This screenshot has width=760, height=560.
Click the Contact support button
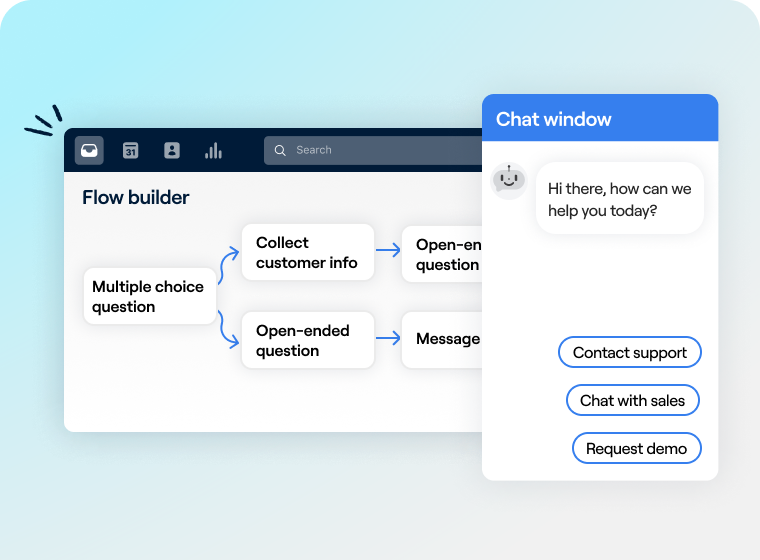(630, 352)
